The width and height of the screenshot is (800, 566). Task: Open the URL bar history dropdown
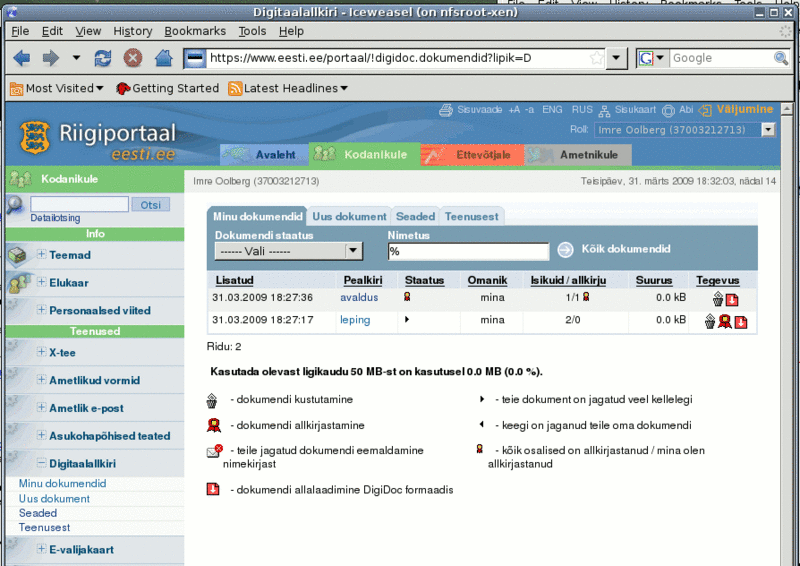pyautogui.click(x=616, y=58)
